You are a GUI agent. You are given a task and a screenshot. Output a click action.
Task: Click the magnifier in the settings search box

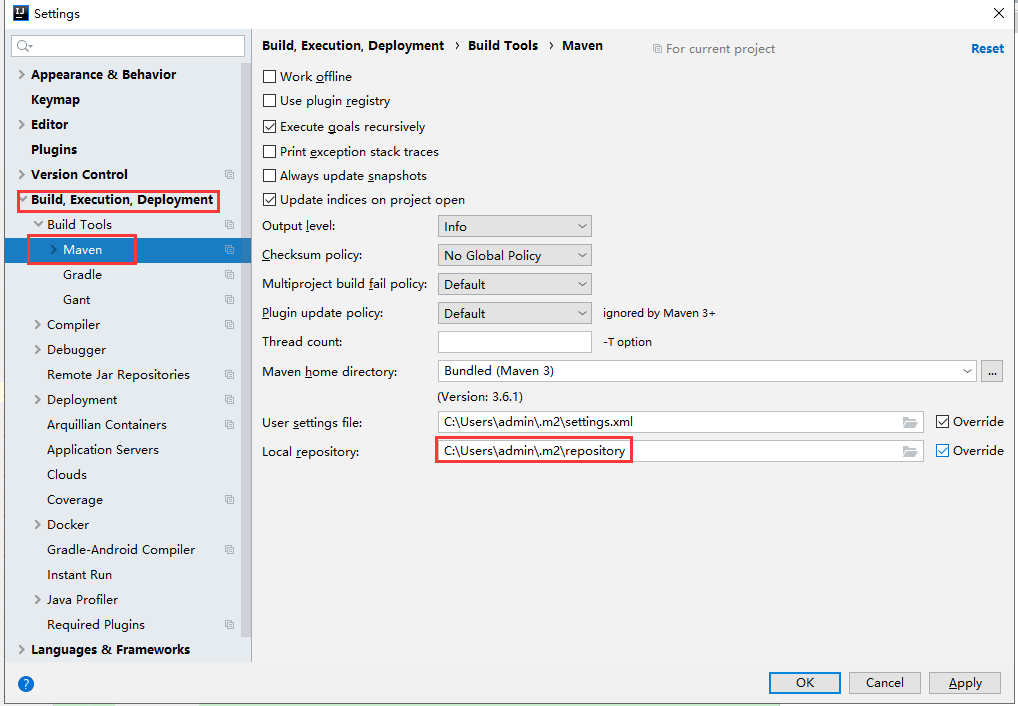(x=24, y=46)
